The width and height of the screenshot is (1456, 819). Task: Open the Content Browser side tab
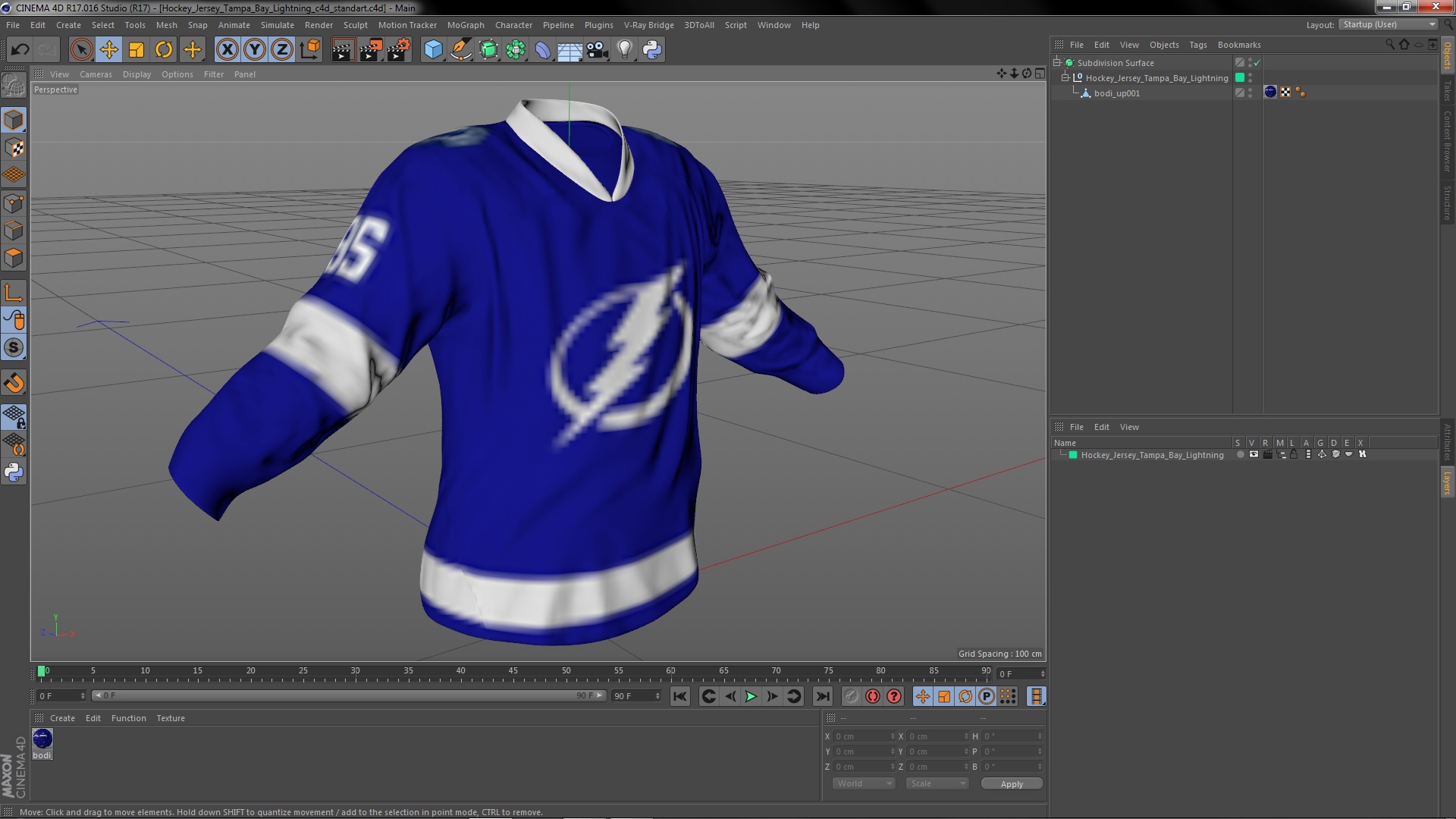pyautogui.click(x=1447, y=141)
